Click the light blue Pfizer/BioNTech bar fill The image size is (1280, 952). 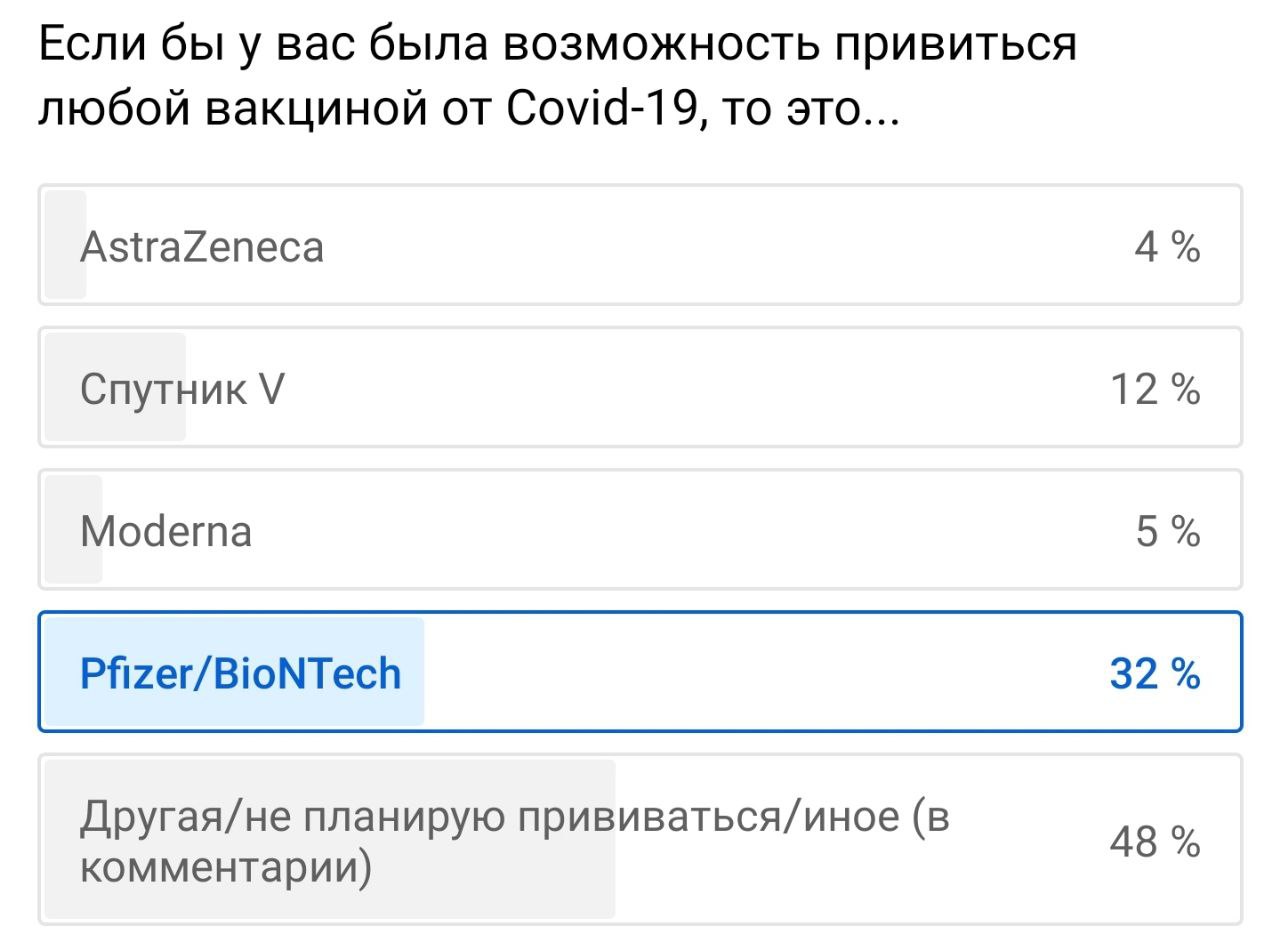(234, 671)
